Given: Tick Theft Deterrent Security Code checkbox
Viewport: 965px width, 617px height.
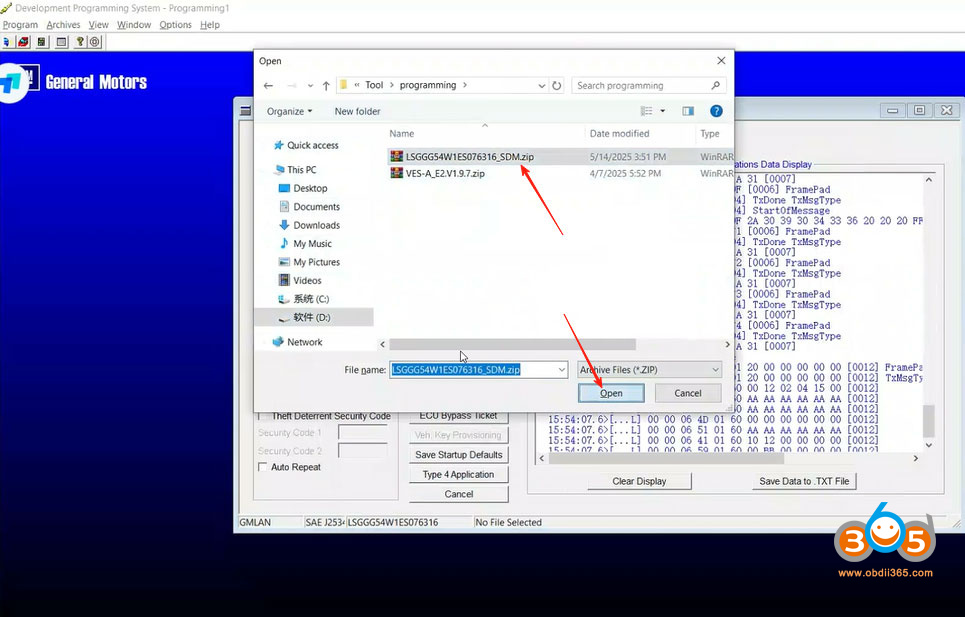Looking at the screenshot, I should (x=263, y=416).
